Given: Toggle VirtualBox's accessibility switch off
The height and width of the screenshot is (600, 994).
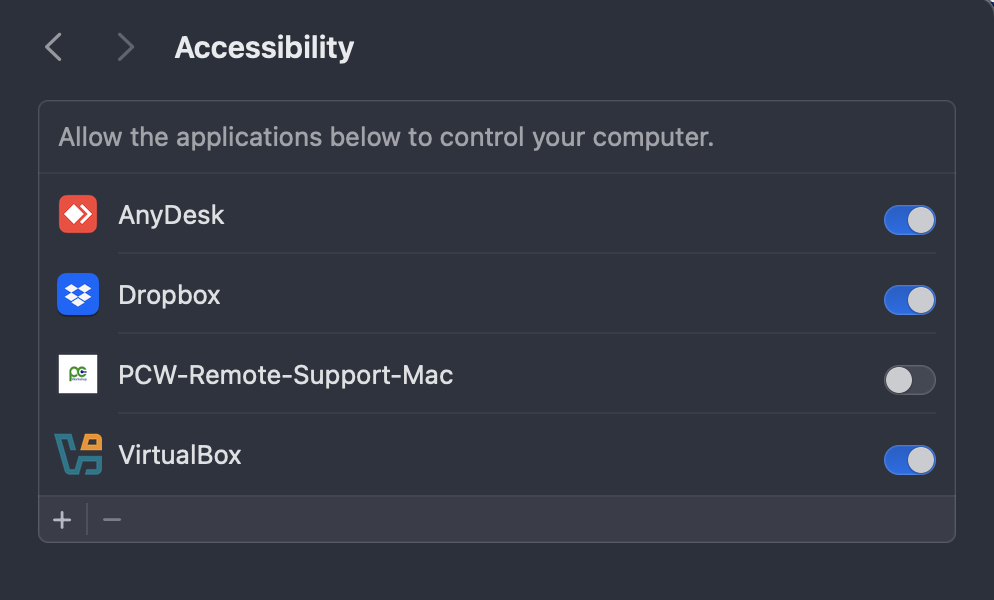Looking at the screenshot, I should [x=909, y=459].
